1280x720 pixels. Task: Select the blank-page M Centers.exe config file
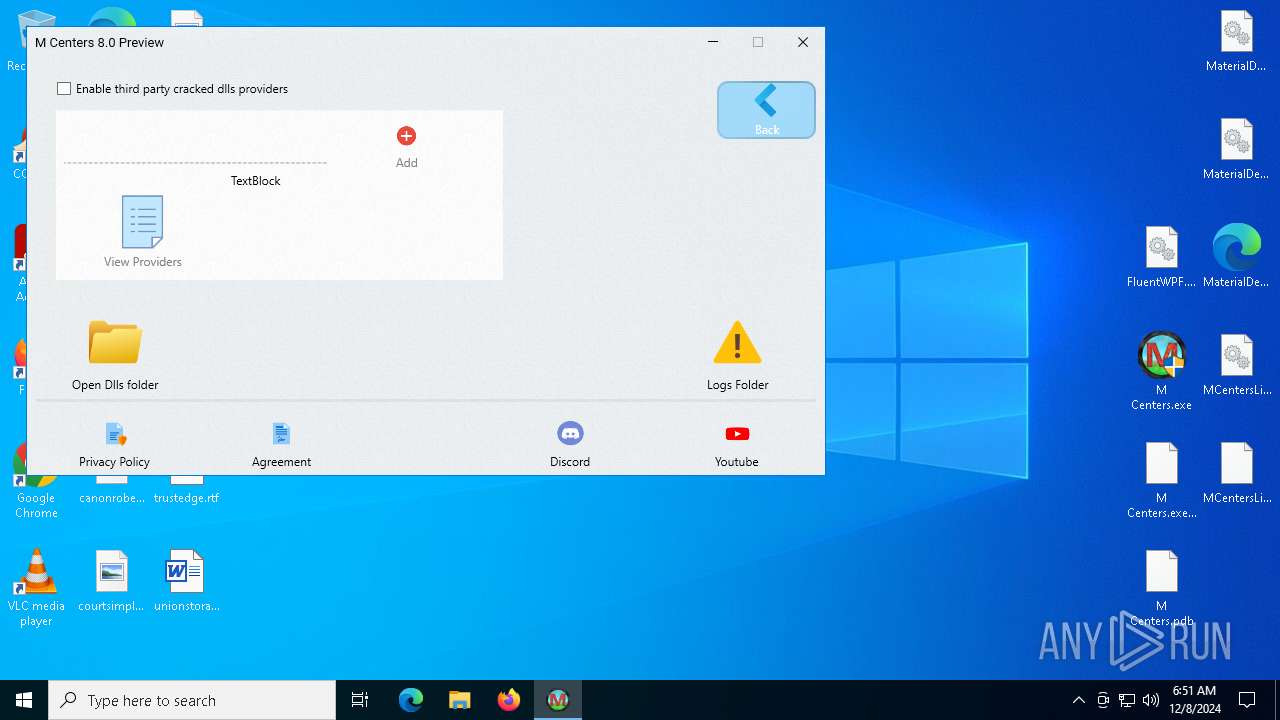point(1161,480)
